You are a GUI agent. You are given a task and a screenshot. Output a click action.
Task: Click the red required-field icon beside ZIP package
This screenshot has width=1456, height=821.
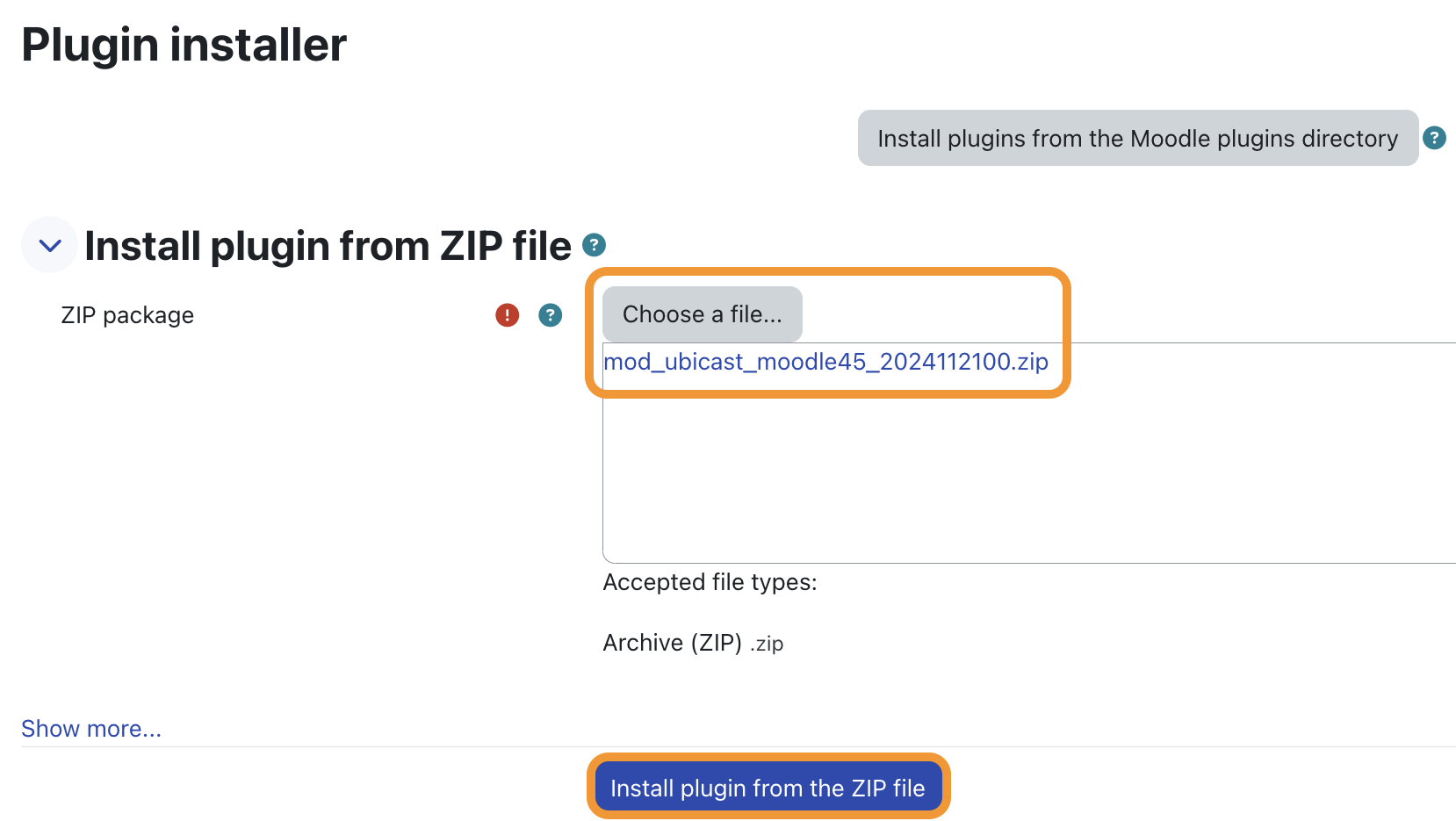pos(508,315)
